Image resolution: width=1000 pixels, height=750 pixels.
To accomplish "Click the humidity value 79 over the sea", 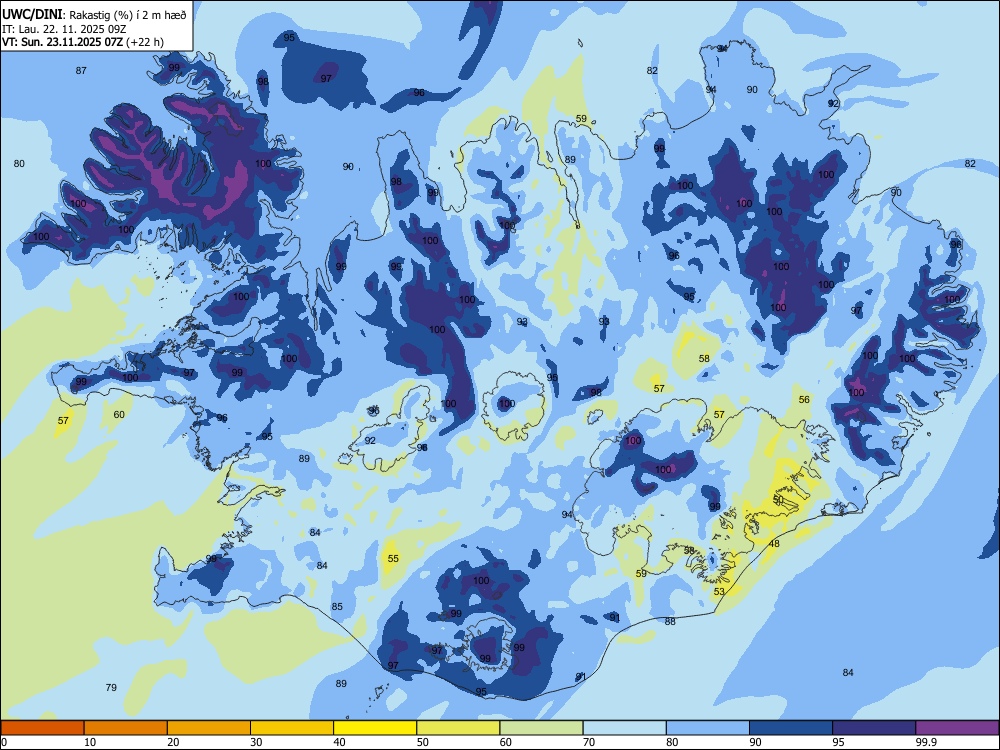I will click(111, 688).
